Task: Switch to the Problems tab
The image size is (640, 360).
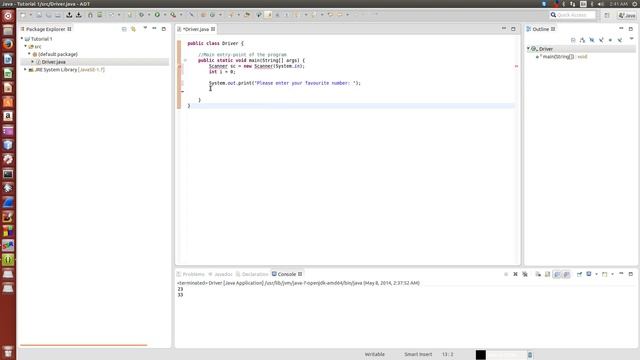Action: point(191,274)
